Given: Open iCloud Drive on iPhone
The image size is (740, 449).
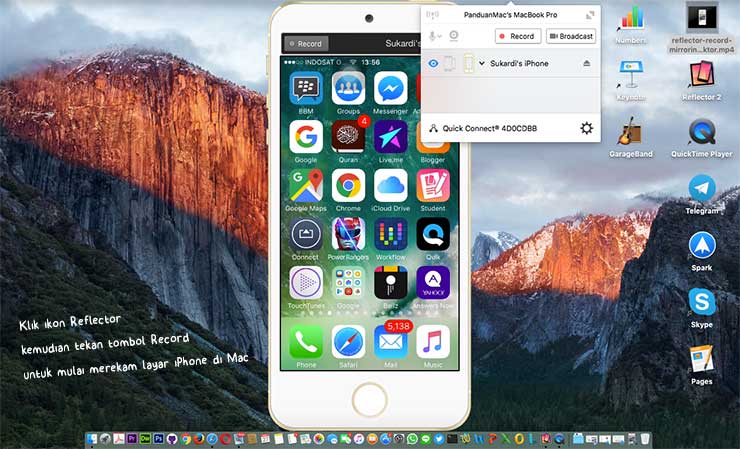Looking at the screenshot, I should [391, 185].
